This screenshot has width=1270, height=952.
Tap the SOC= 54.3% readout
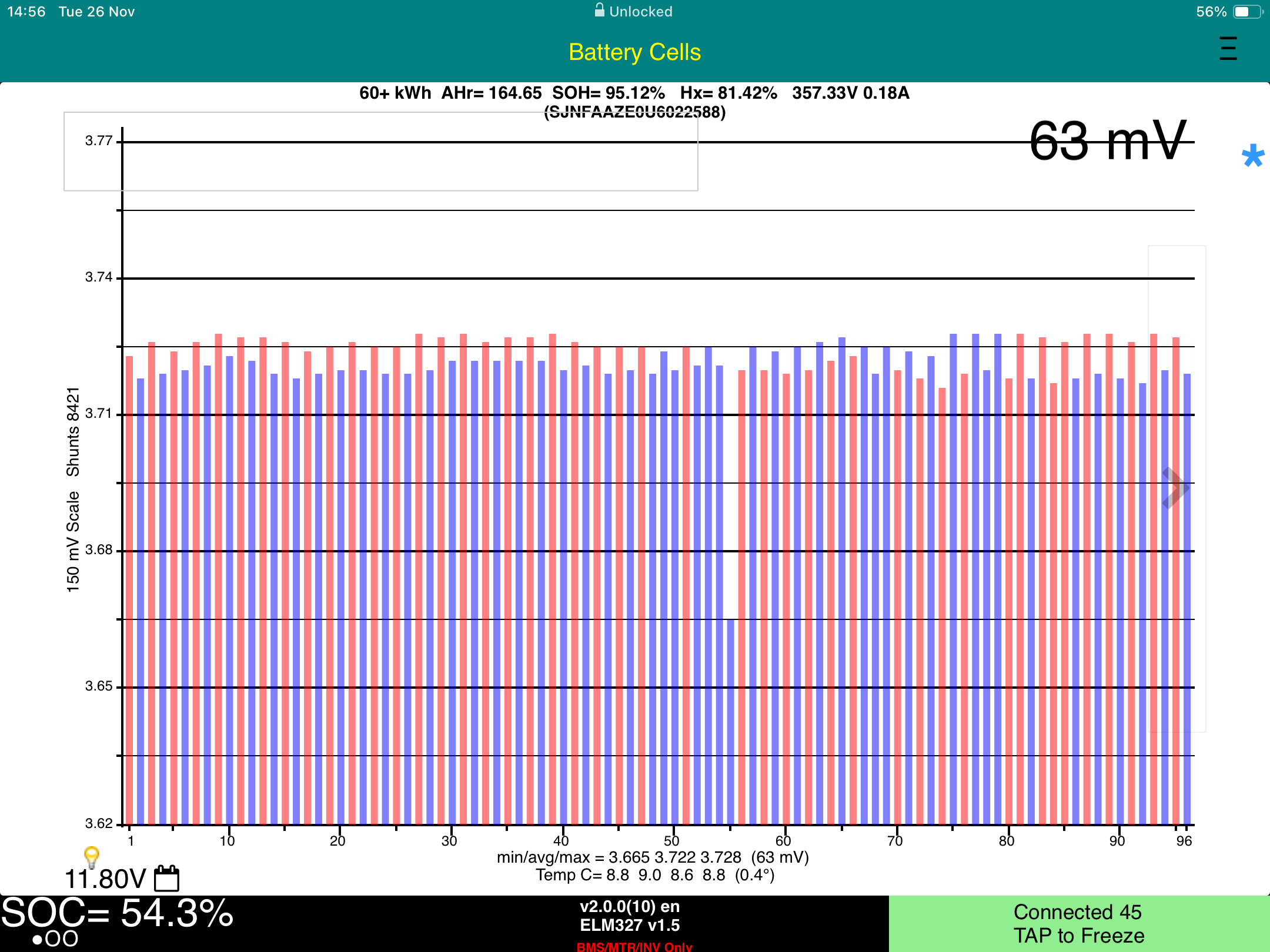click(118, 913)
